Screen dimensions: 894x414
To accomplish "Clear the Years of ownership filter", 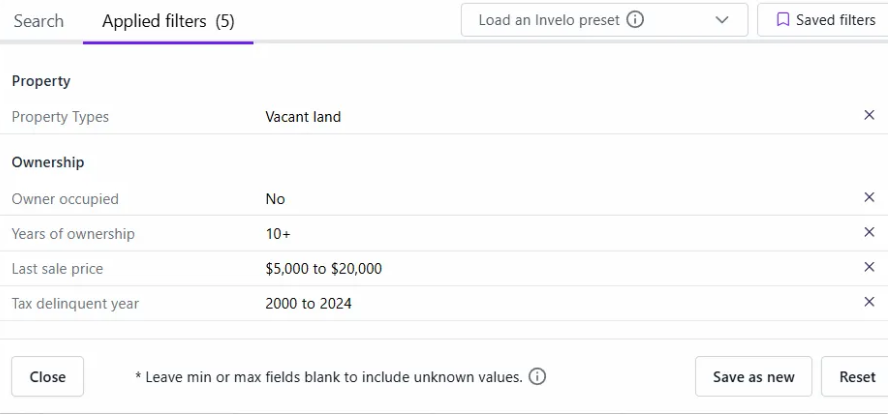I will pos(869,233).
